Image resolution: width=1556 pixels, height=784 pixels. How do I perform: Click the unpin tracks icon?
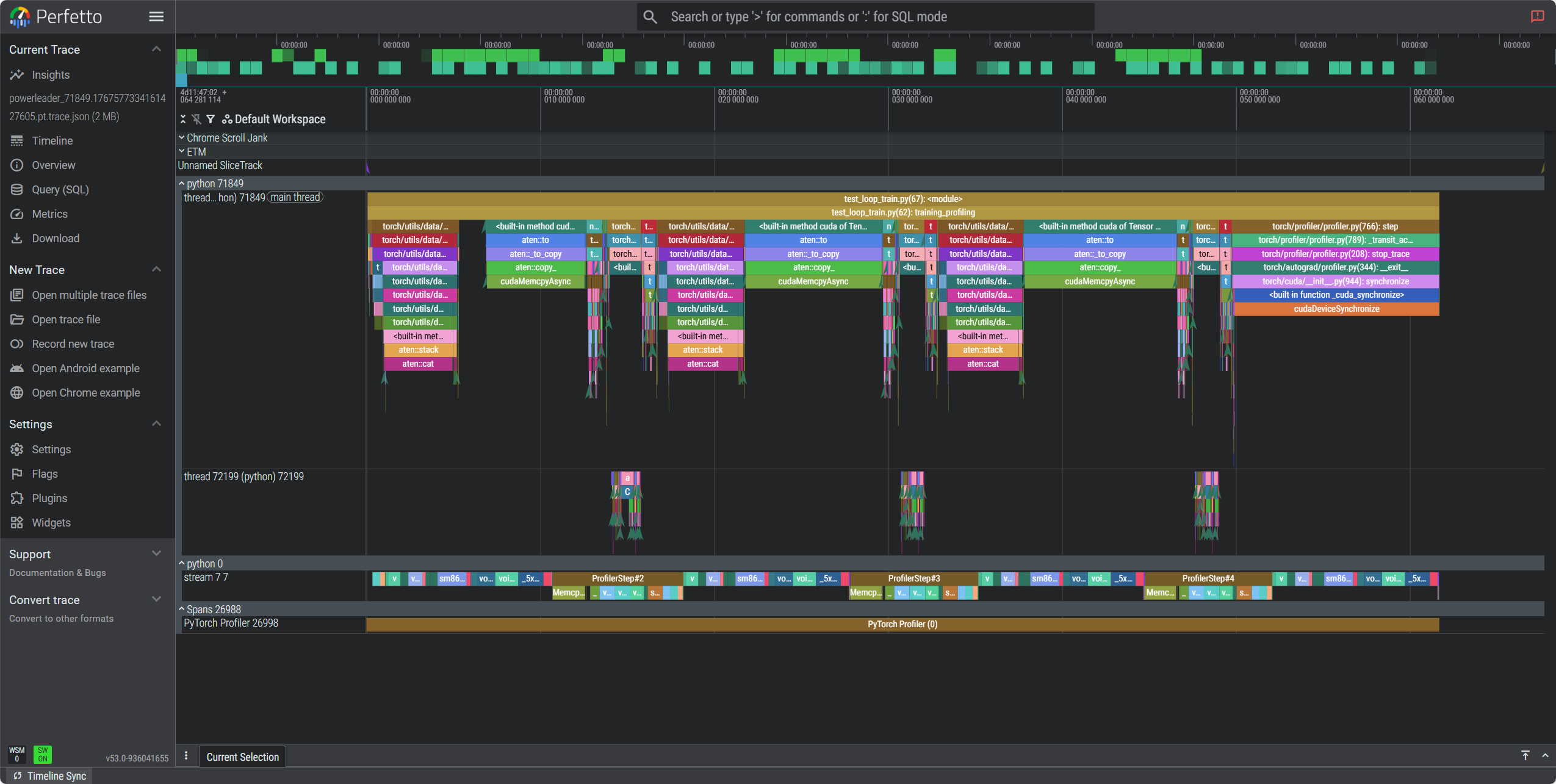(x=196, y=119)
